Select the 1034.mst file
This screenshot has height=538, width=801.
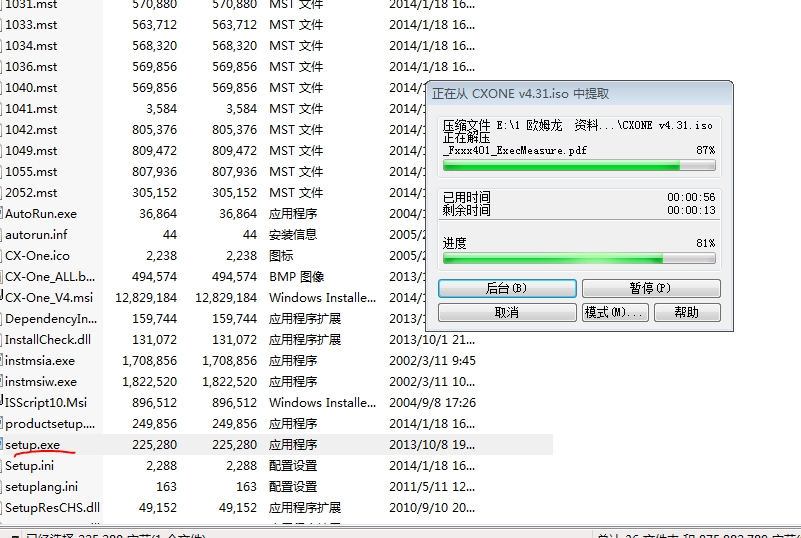pyautogui.click(x=31, y=46)
